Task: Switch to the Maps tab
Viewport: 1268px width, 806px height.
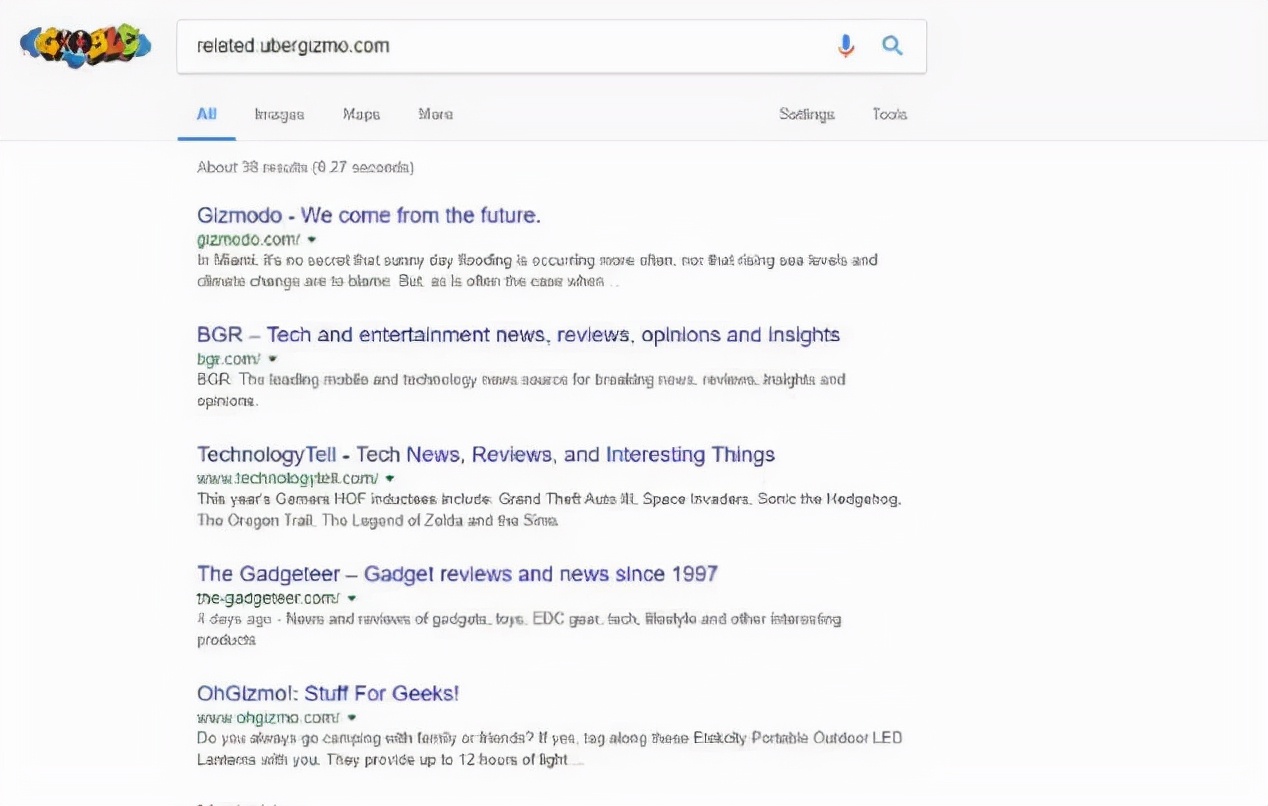Action: click(x=361, y=114)
